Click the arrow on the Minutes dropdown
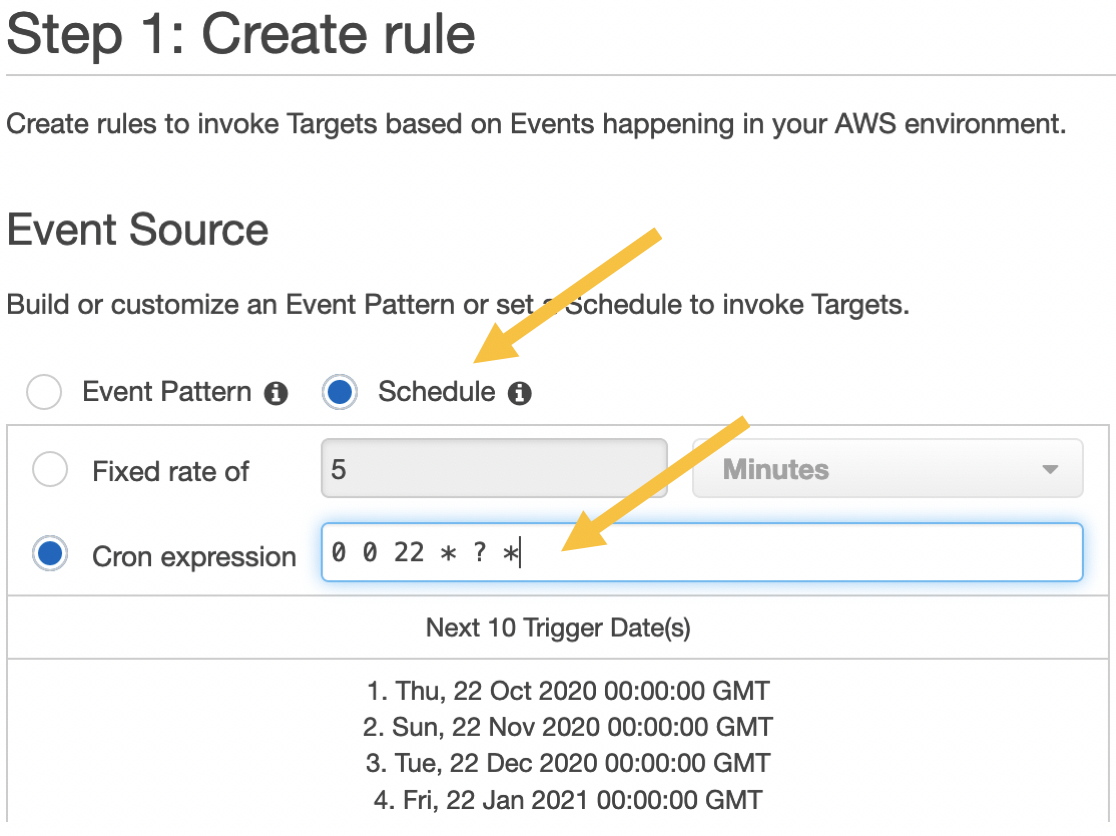 coord(1049,469)
